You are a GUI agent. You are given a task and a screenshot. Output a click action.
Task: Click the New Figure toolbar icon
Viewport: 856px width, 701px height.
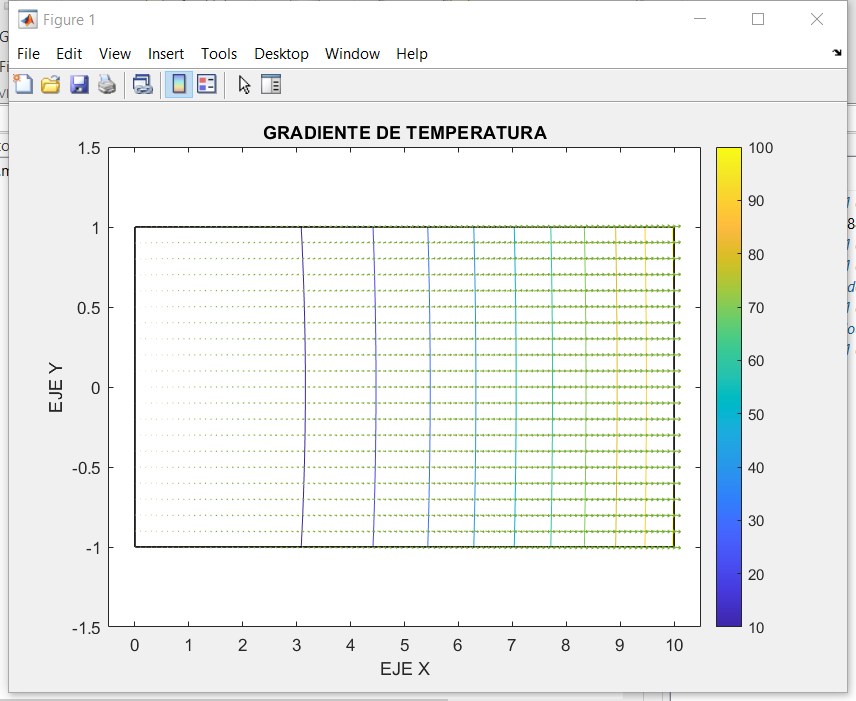tap(22, 85)
